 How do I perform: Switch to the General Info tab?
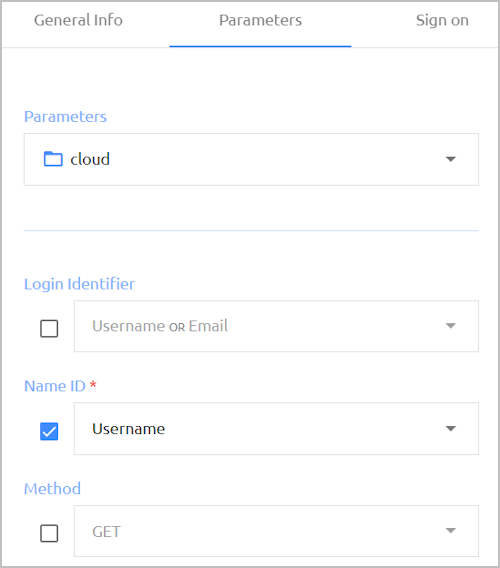(x=78, y=20)
